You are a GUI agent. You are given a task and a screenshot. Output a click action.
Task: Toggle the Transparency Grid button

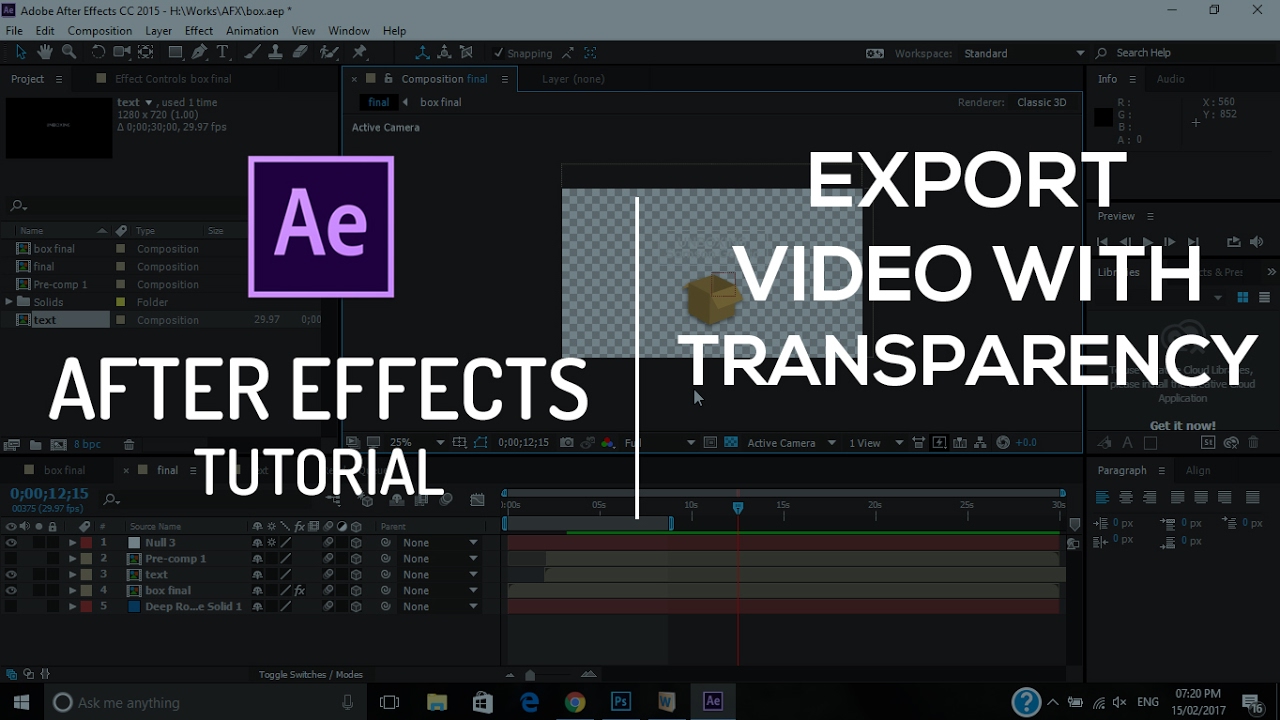[x=731, y=442]
